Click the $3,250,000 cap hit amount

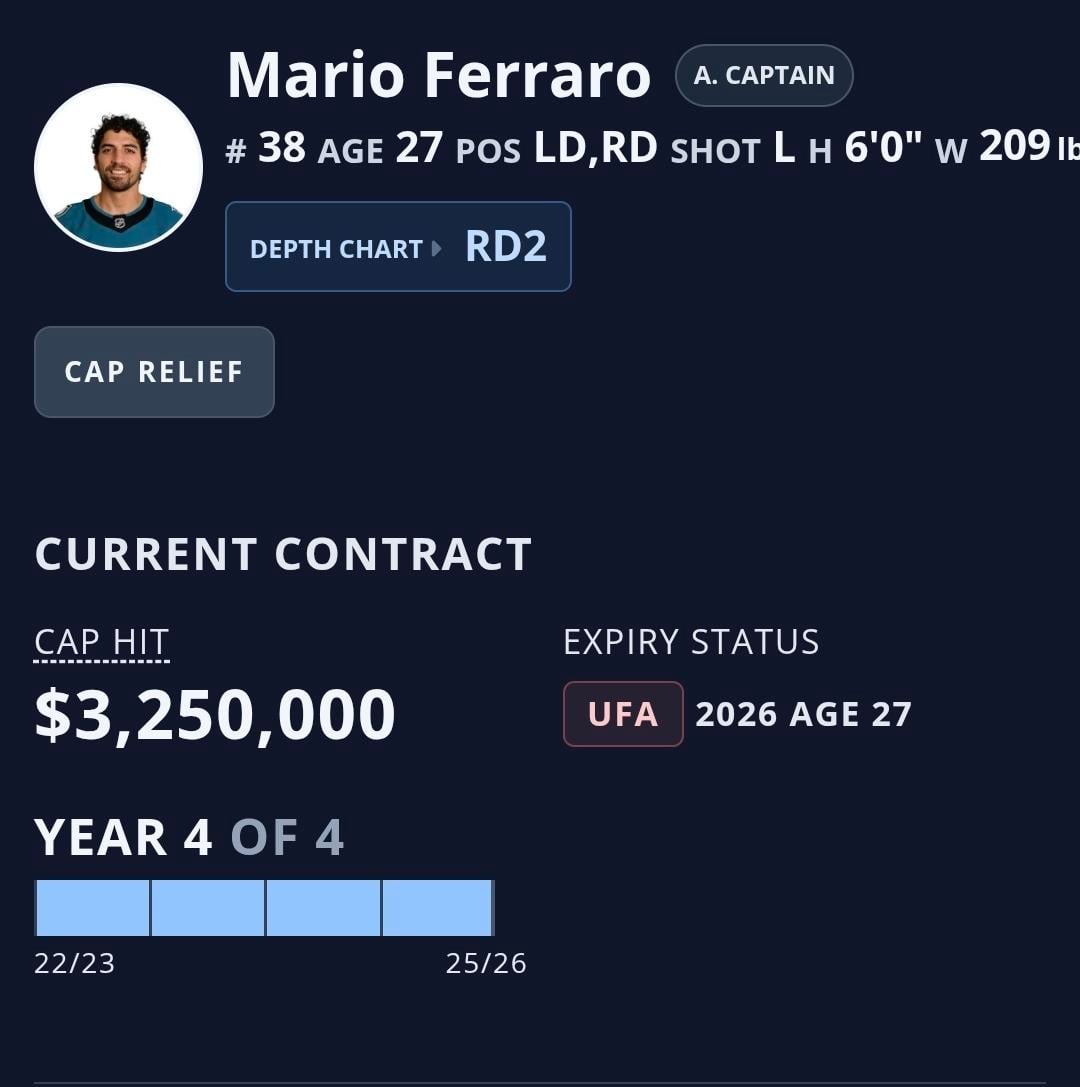[215, 715]
